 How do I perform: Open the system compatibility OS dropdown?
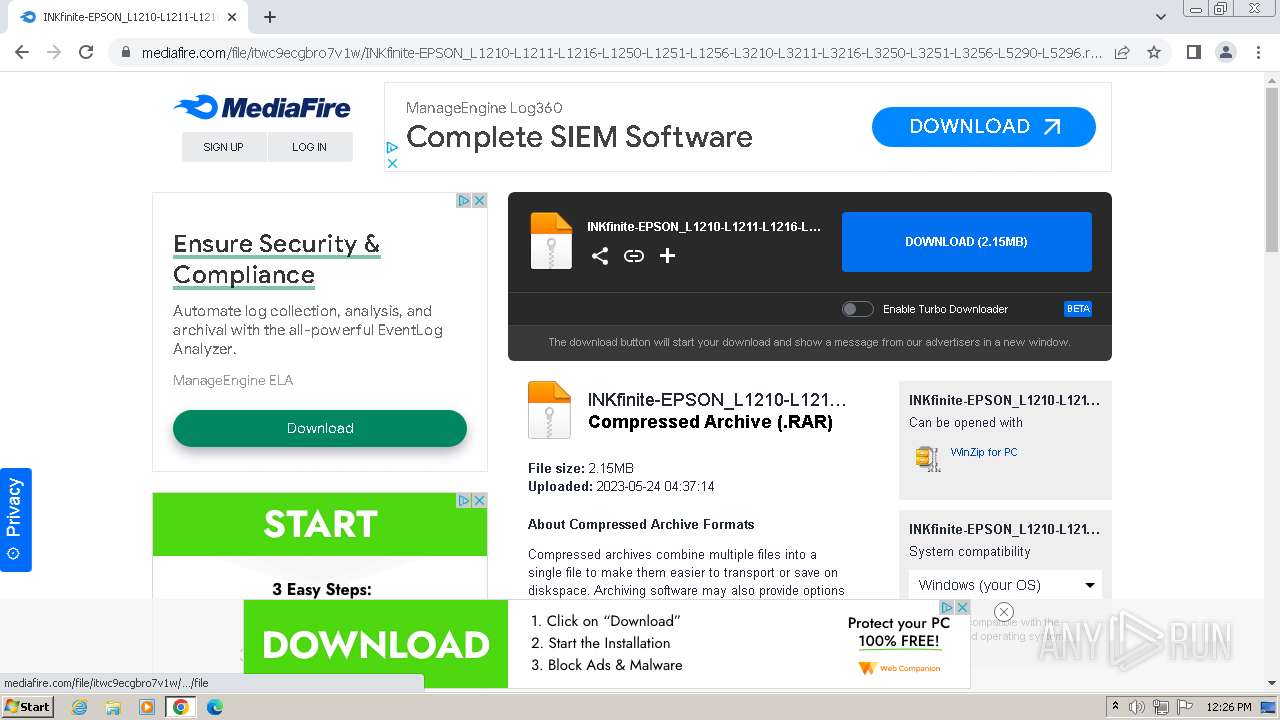pos(1005,585)
